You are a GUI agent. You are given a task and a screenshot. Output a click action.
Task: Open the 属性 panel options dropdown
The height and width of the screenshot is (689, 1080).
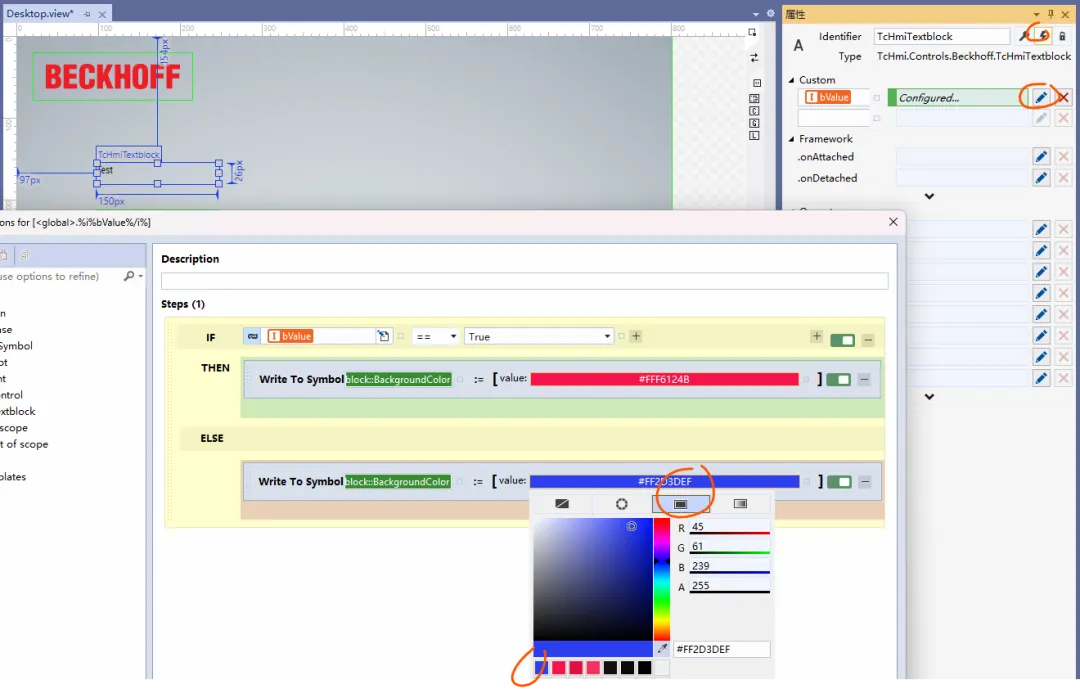pos(1036,14)
